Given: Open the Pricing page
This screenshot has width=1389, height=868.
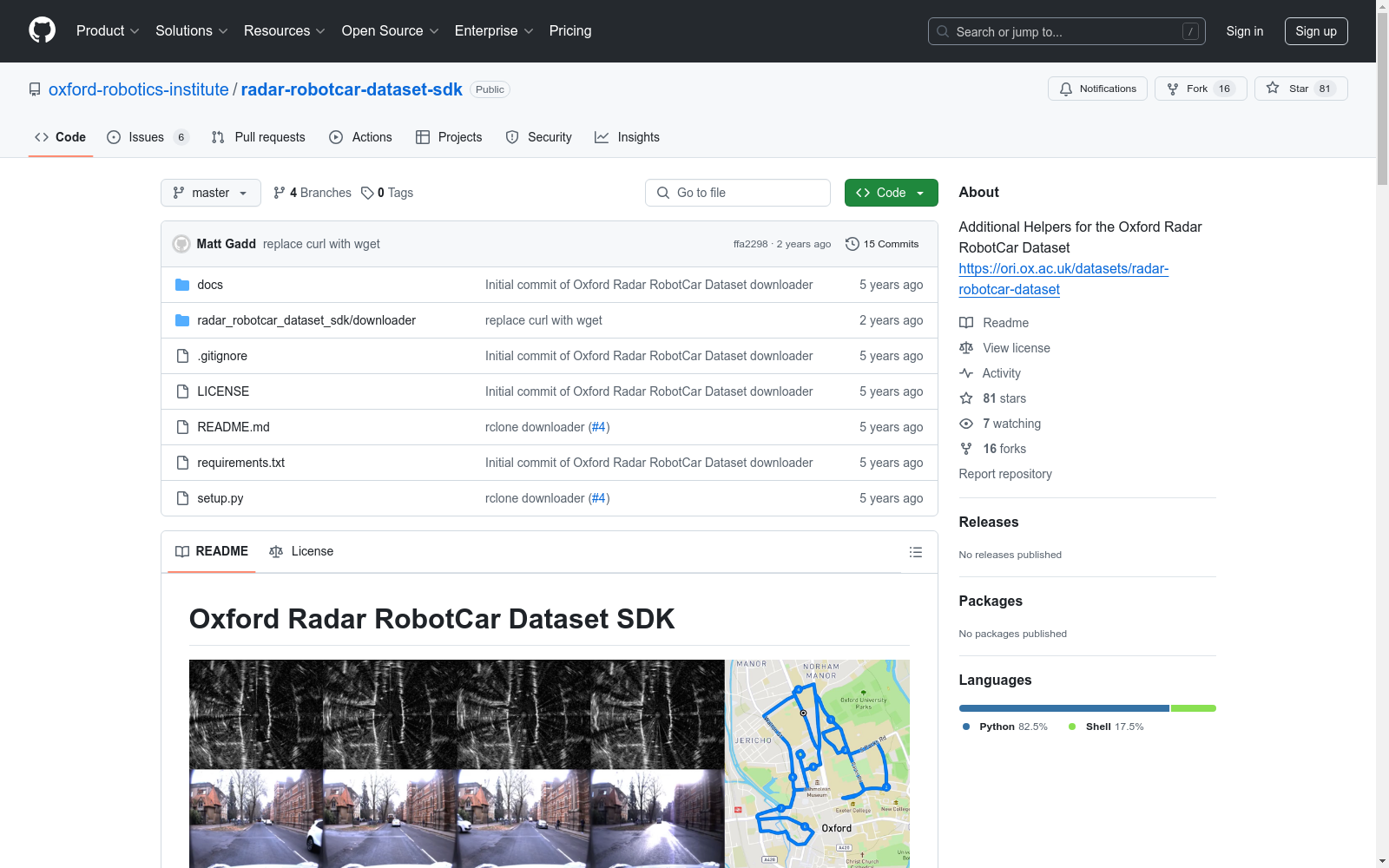Looking at the screenshot, I should coord(570,30).
